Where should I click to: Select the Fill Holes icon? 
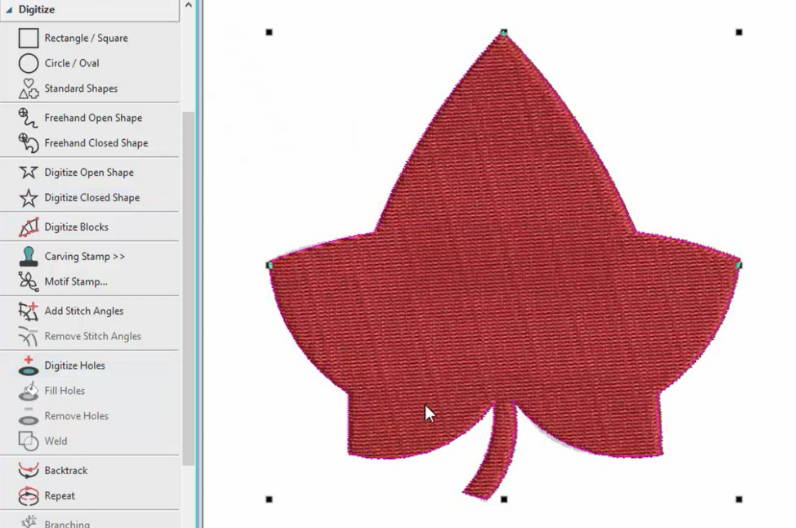(x=28, y=391)
